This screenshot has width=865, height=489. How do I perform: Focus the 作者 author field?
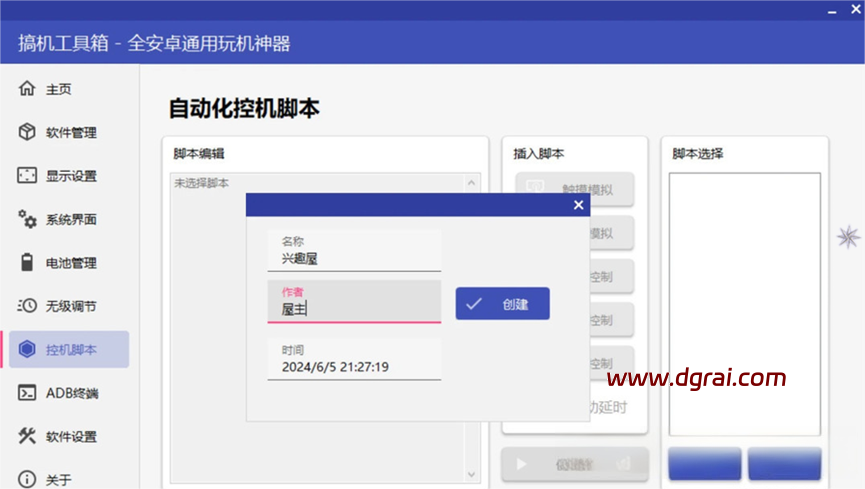point(354,309)
